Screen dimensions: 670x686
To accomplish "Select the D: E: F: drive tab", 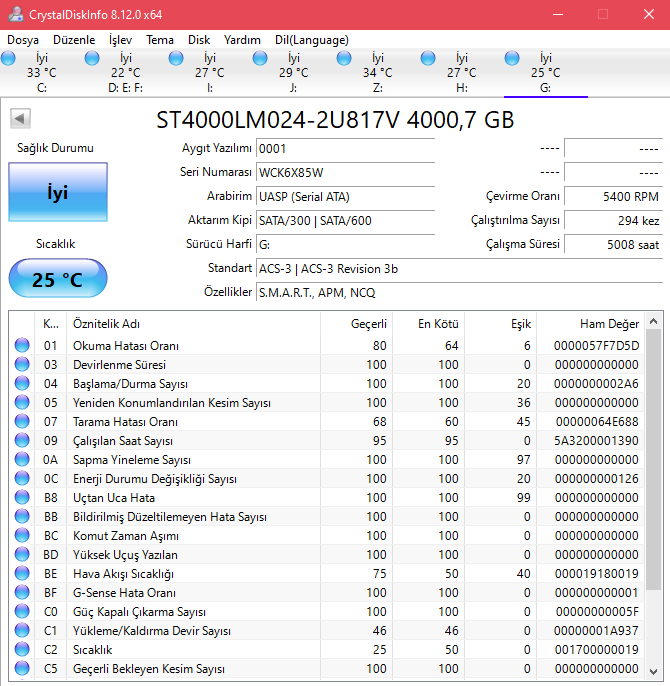I will [126, 73].
